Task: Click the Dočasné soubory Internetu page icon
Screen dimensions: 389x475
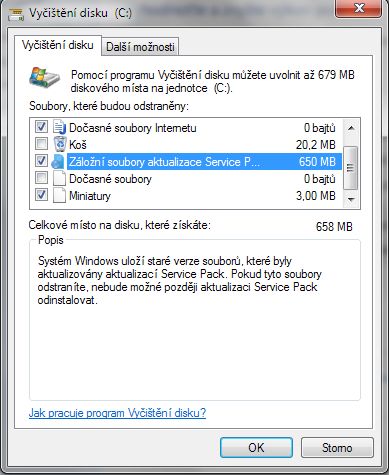Action: tap(60, 127)
